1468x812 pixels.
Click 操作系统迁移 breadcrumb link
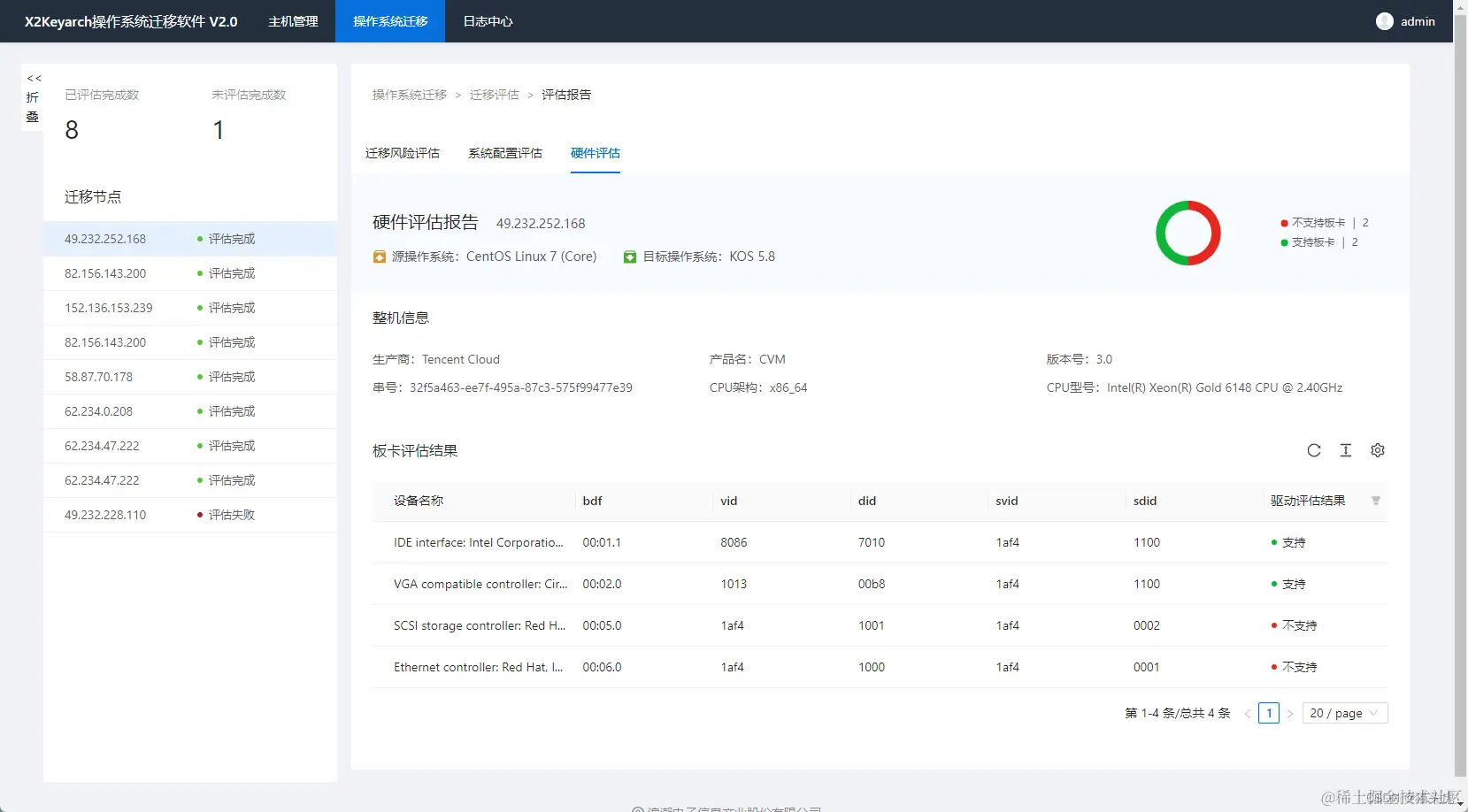[410, 95]
